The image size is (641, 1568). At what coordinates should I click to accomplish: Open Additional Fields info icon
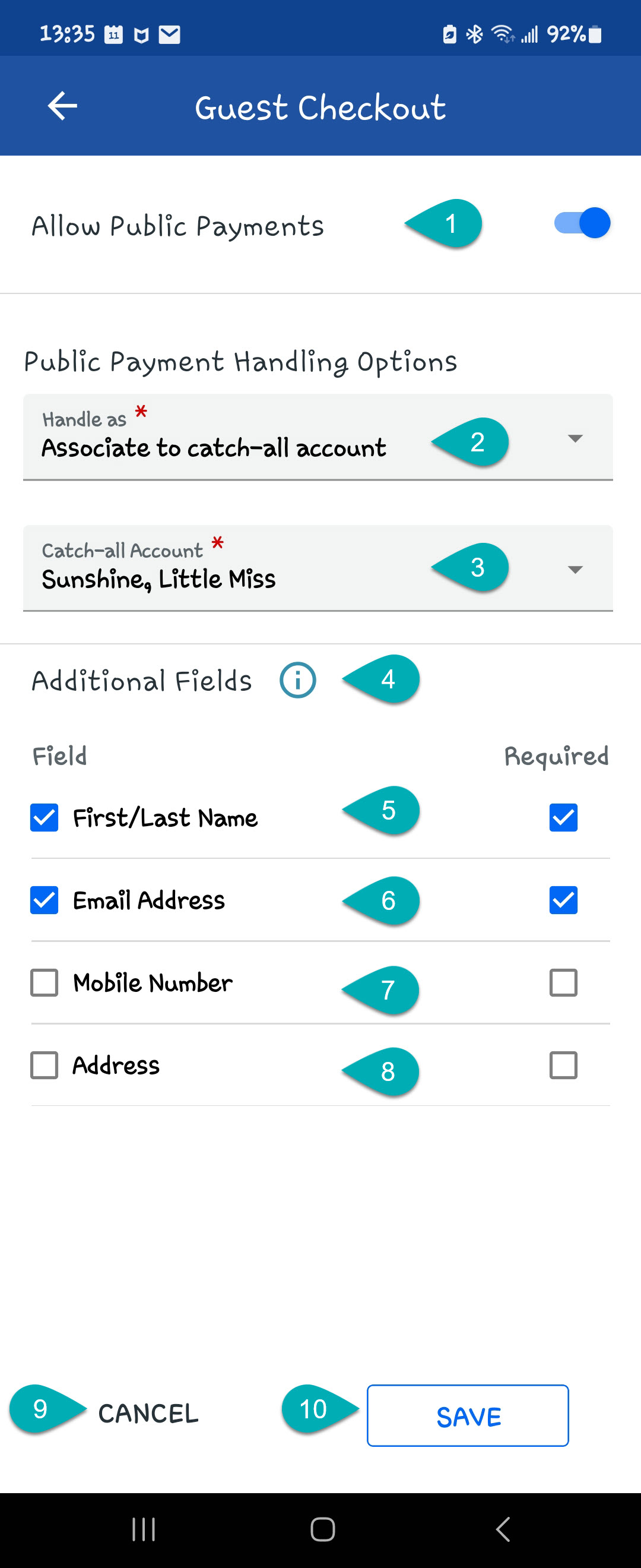[297, 680]
